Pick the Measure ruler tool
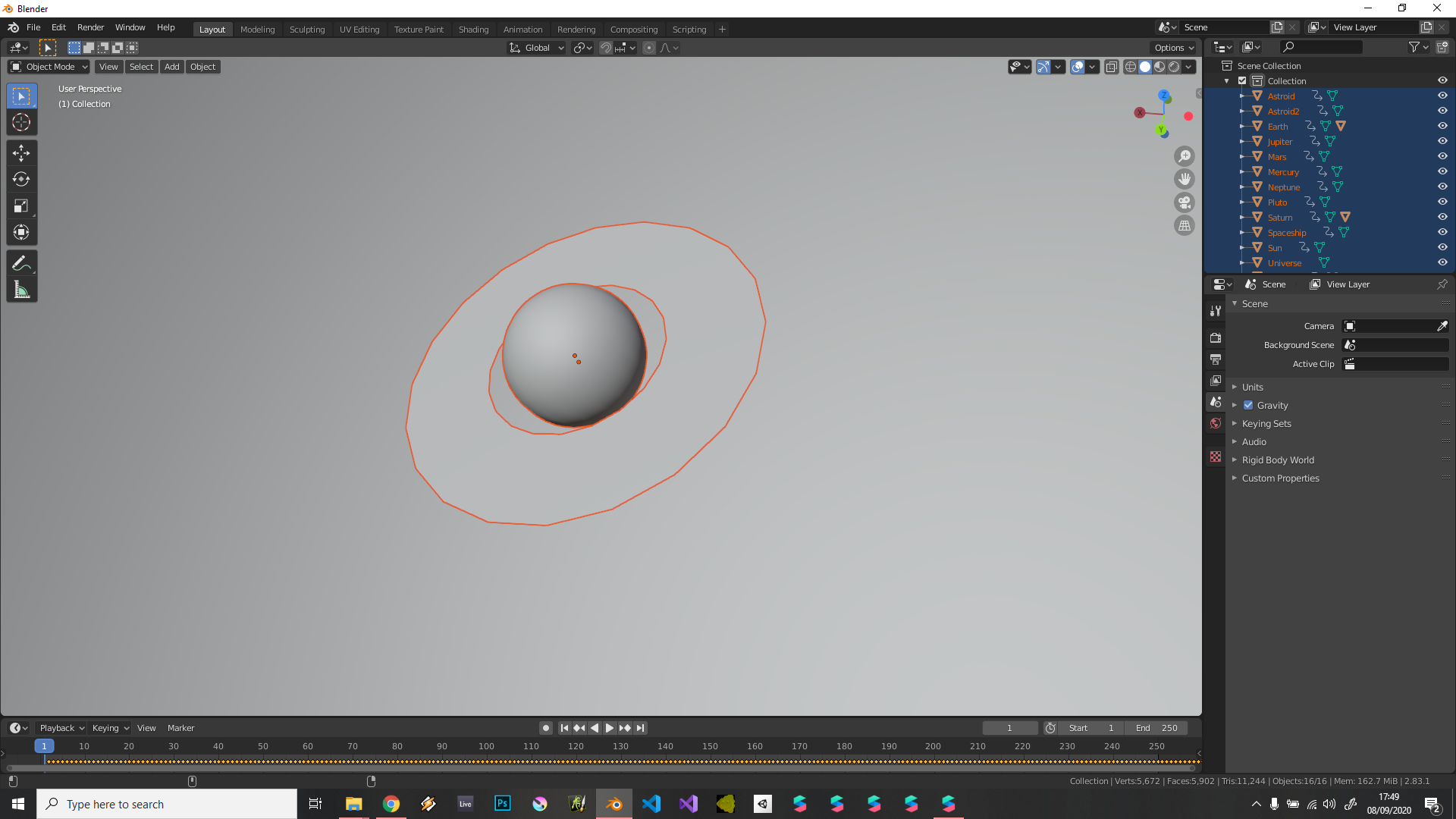1456x819 pixels. click(x=21, y=290)
